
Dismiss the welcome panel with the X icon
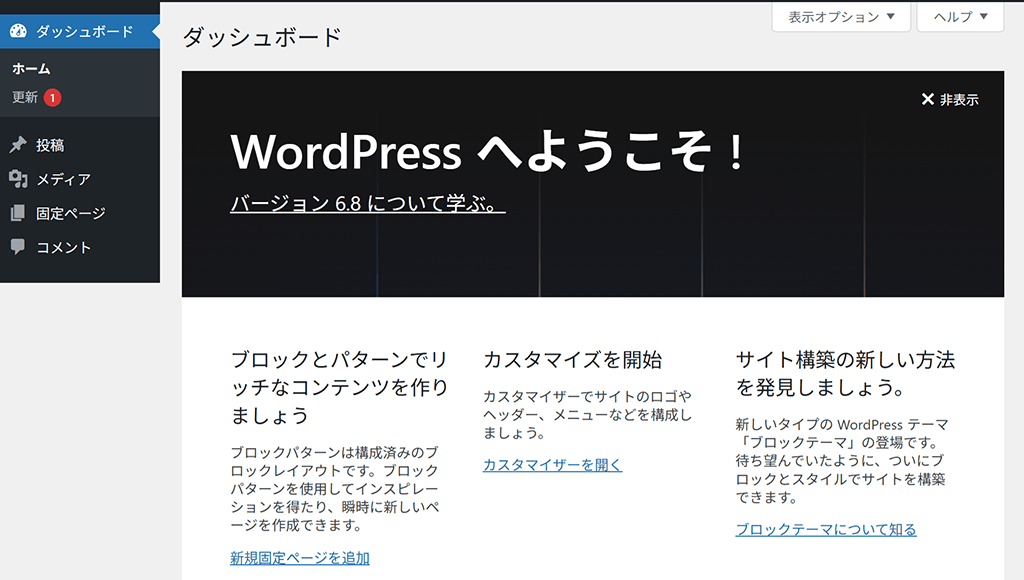click(x=927, y=100)
